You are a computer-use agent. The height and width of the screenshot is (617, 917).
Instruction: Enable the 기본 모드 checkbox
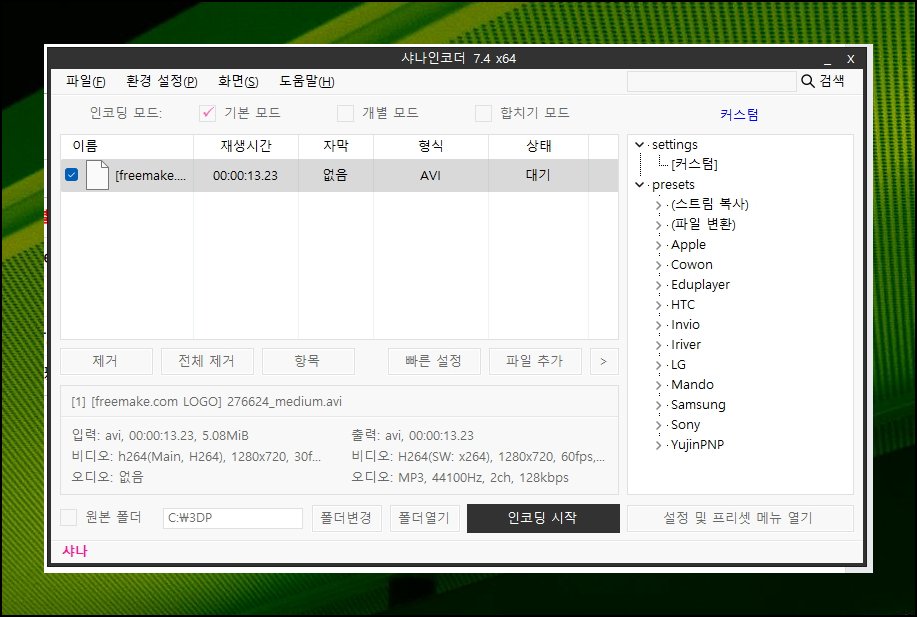click(x=208, y=113)
